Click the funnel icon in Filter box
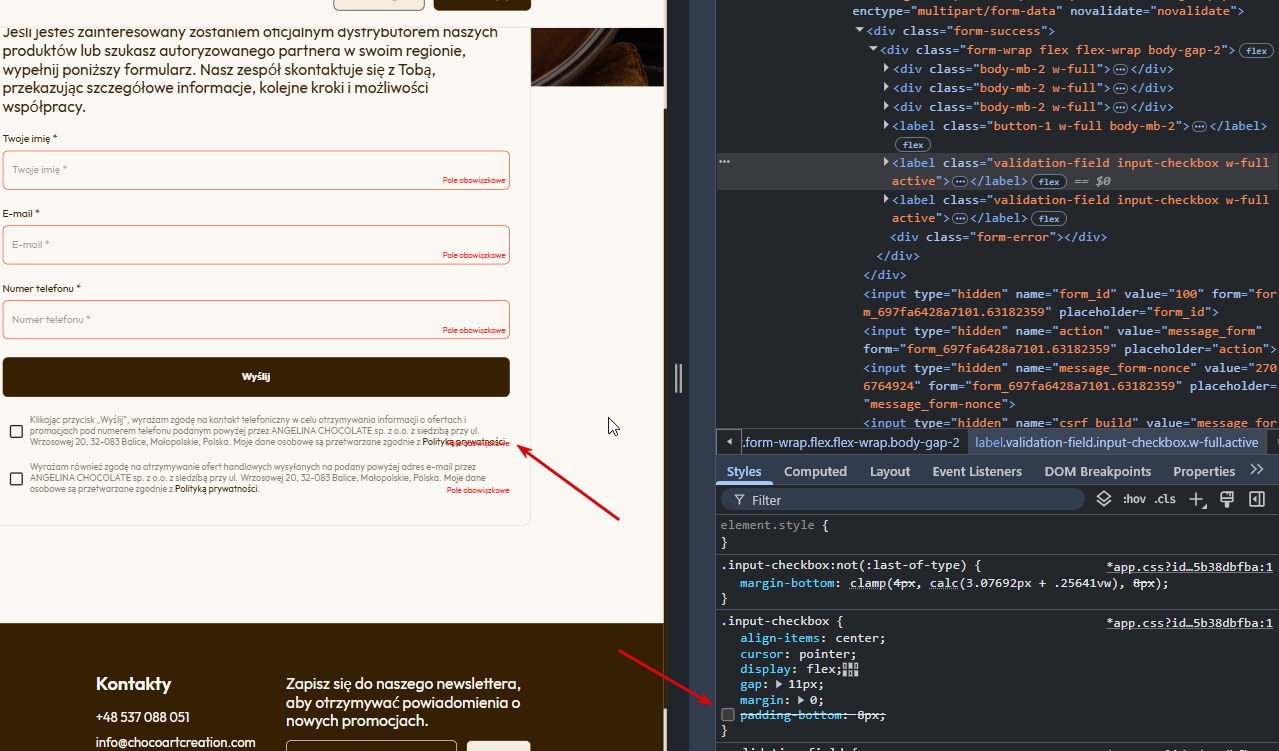This screenshot has width=1279, height=751. point(739,500)
